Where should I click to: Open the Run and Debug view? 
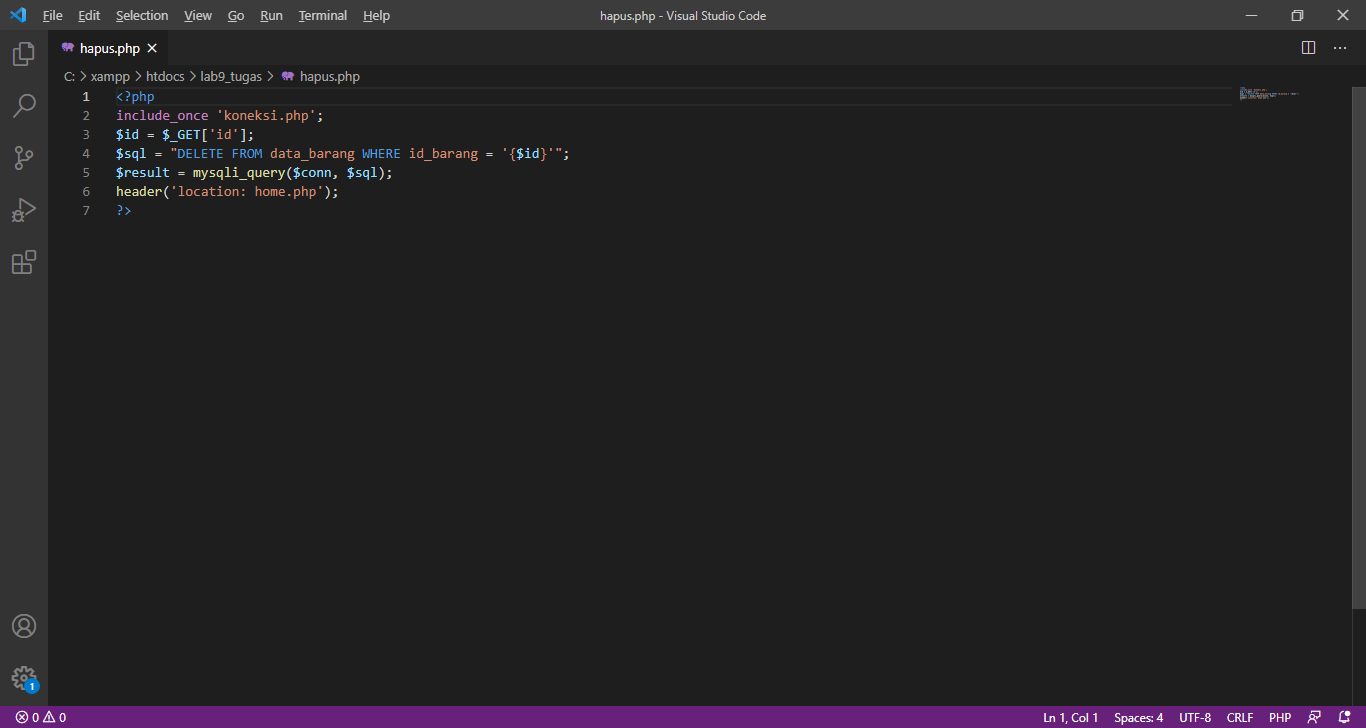coord(24,209)
